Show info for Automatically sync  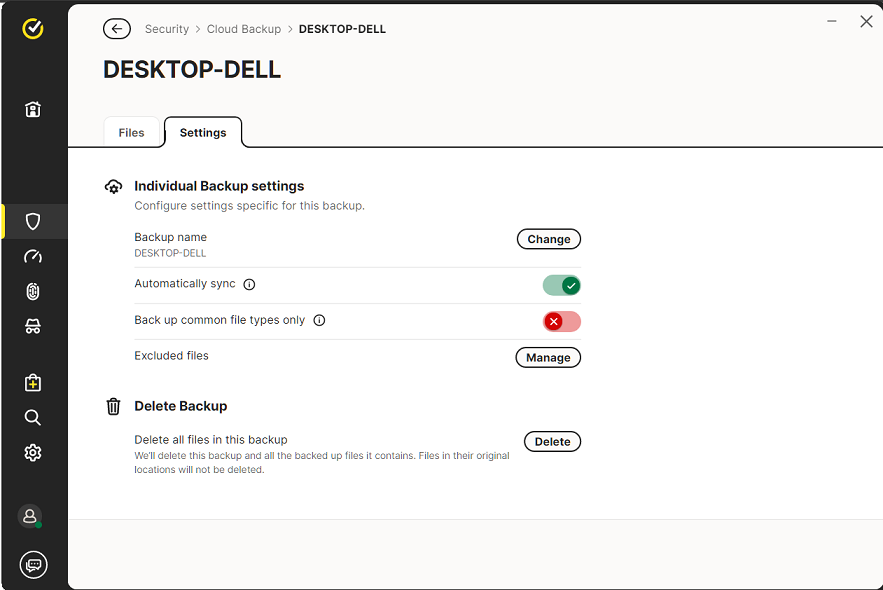pyautogui.click(x=249, y=284)
